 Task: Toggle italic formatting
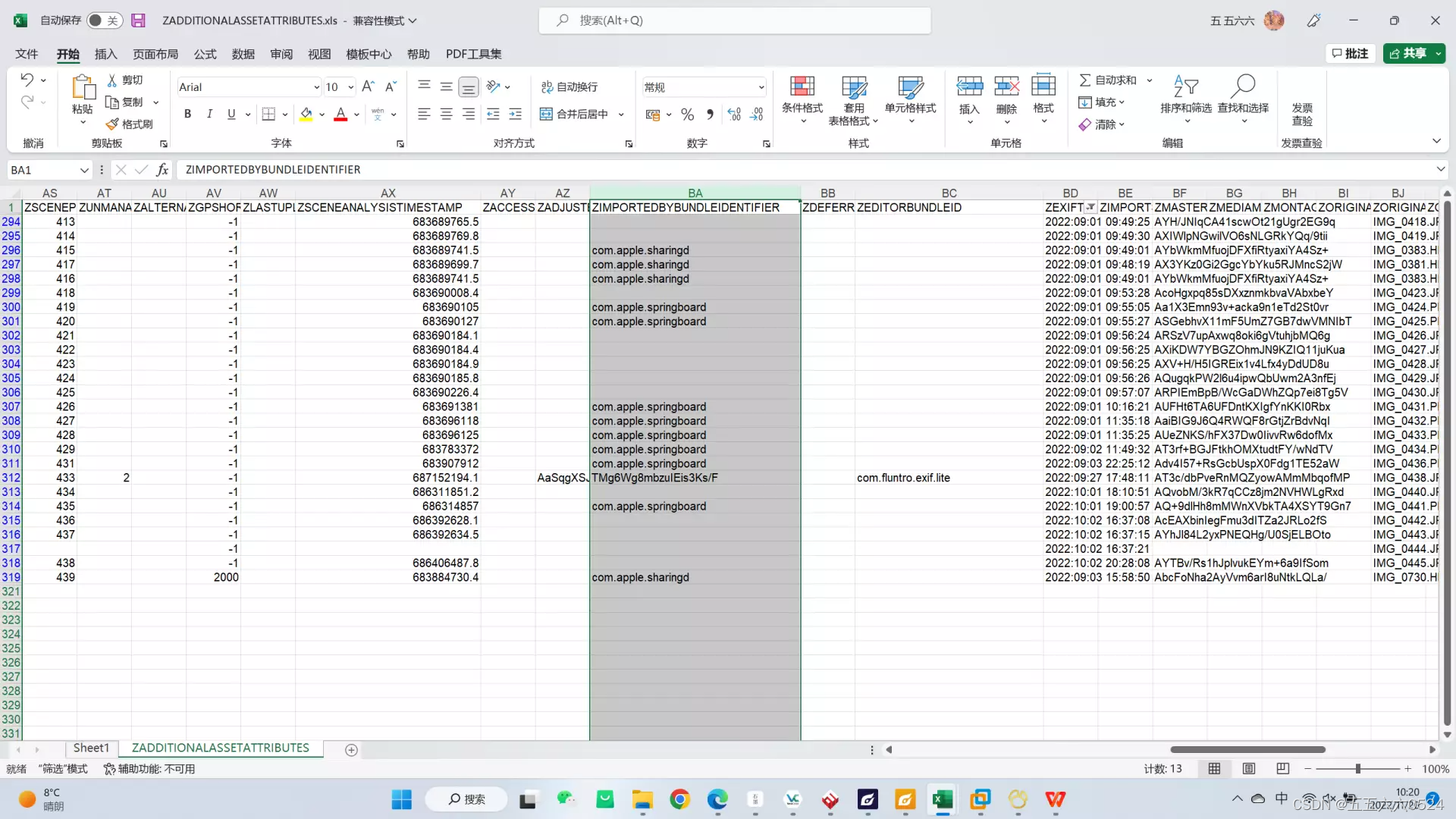pos(209,115)
